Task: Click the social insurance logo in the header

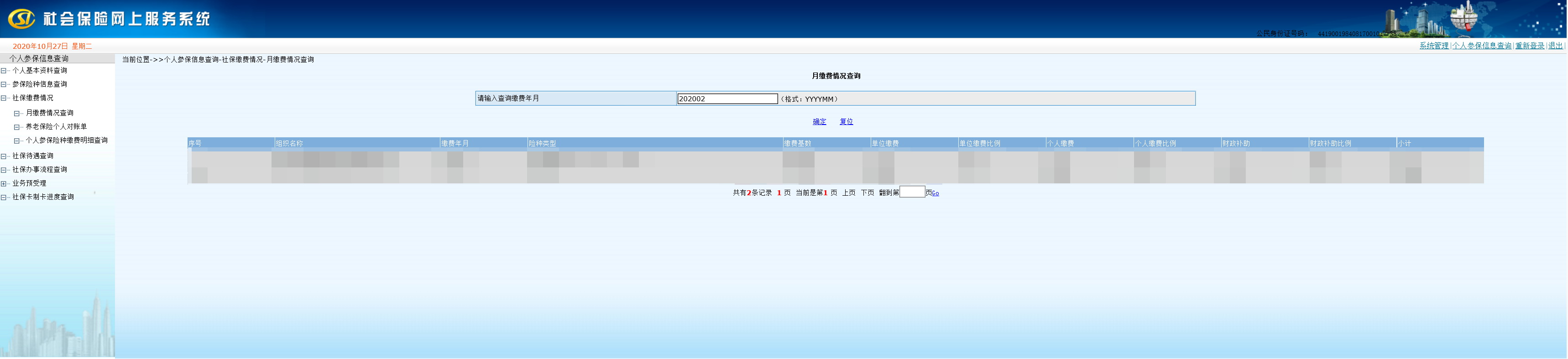Action: [21, 19]
